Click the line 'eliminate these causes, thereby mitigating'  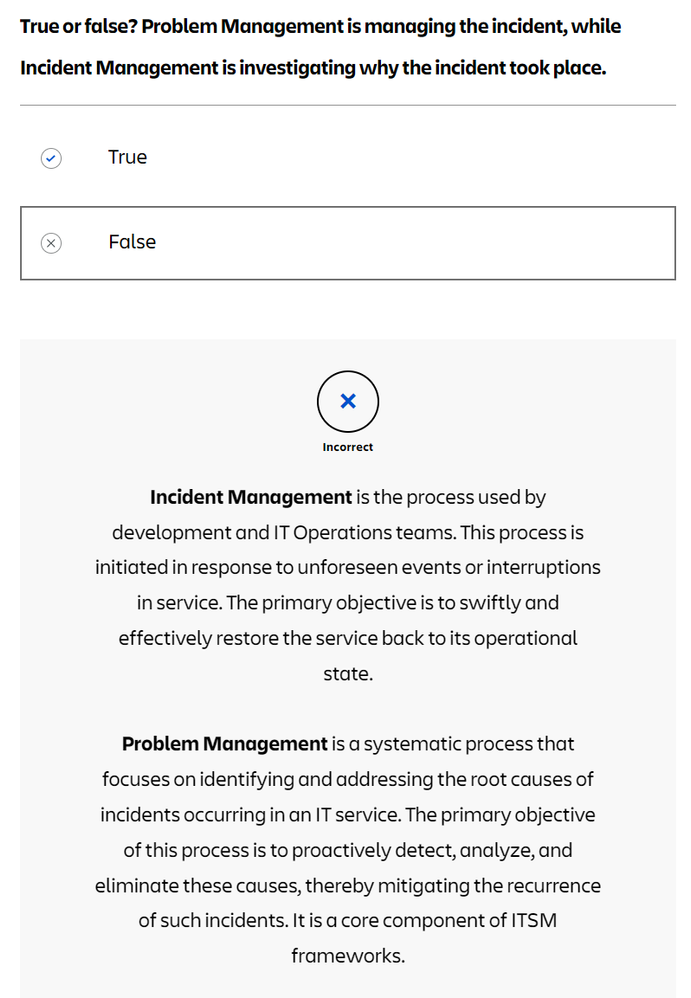pos(348,885)
